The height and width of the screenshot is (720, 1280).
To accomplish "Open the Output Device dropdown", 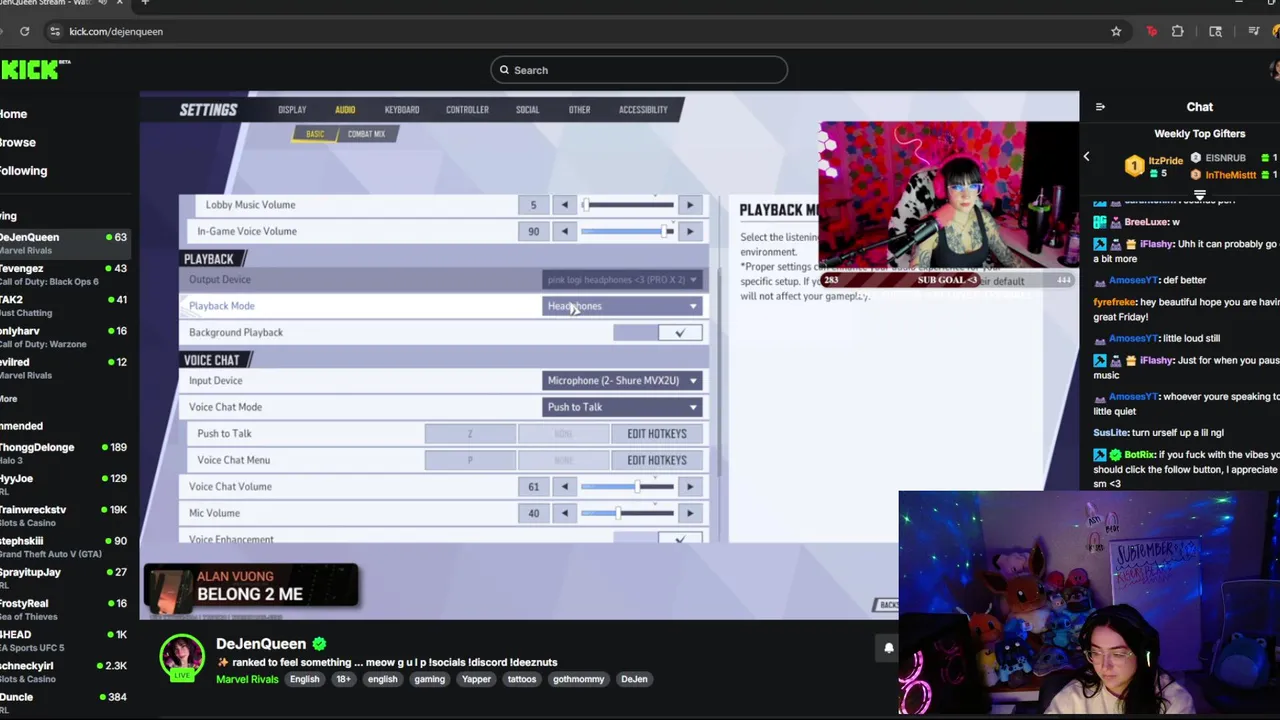I will pyautogui.click(x=622, y=280).
